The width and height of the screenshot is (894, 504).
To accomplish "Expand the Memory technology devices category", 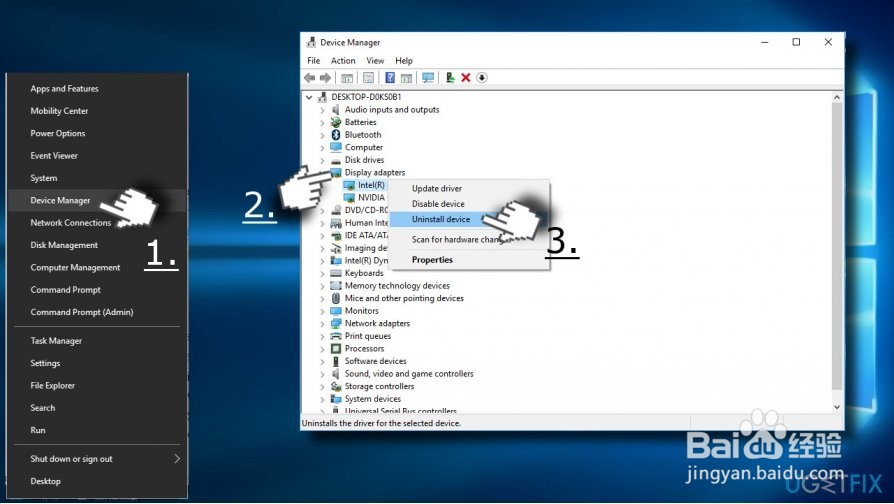I will point(322,286).
